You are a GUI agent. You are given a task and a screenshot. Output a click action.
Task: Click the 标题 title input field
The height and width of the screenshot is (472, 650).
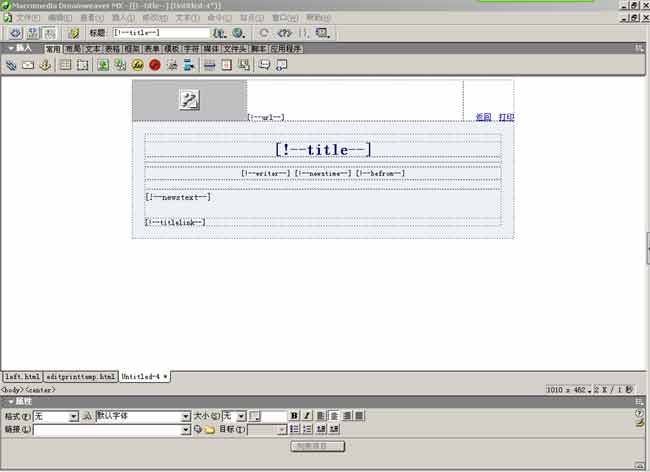[160, 33]
